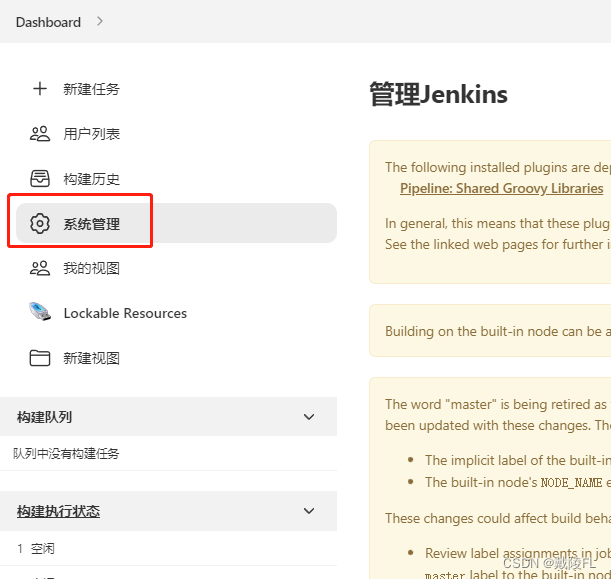This screenshot has width=611, height=579.
Task: Click the 队列中没有构建任务 text
Action: (x=66, y=454)
